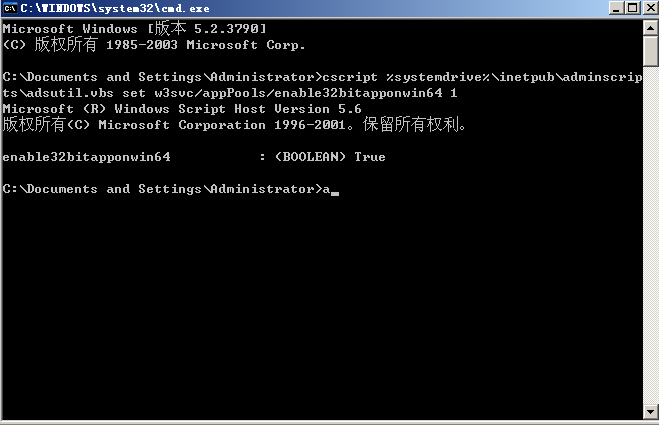This screenshot has height=425, width=659.
Task: Click the Microsoft Corporation 1996-2001 copyright line
Action: [x=235, y=125]
